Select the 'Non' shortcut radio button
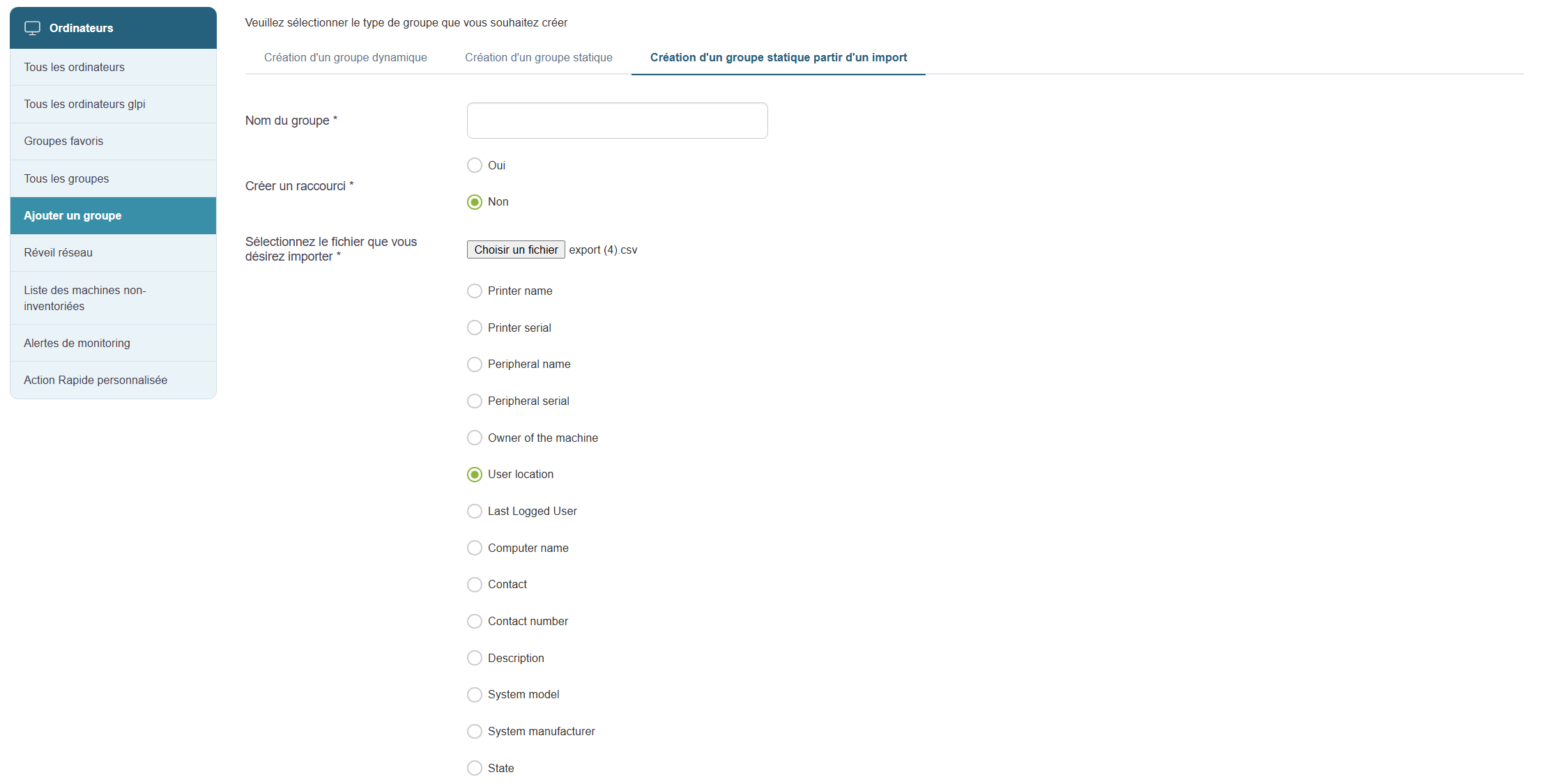 (475, 202)
